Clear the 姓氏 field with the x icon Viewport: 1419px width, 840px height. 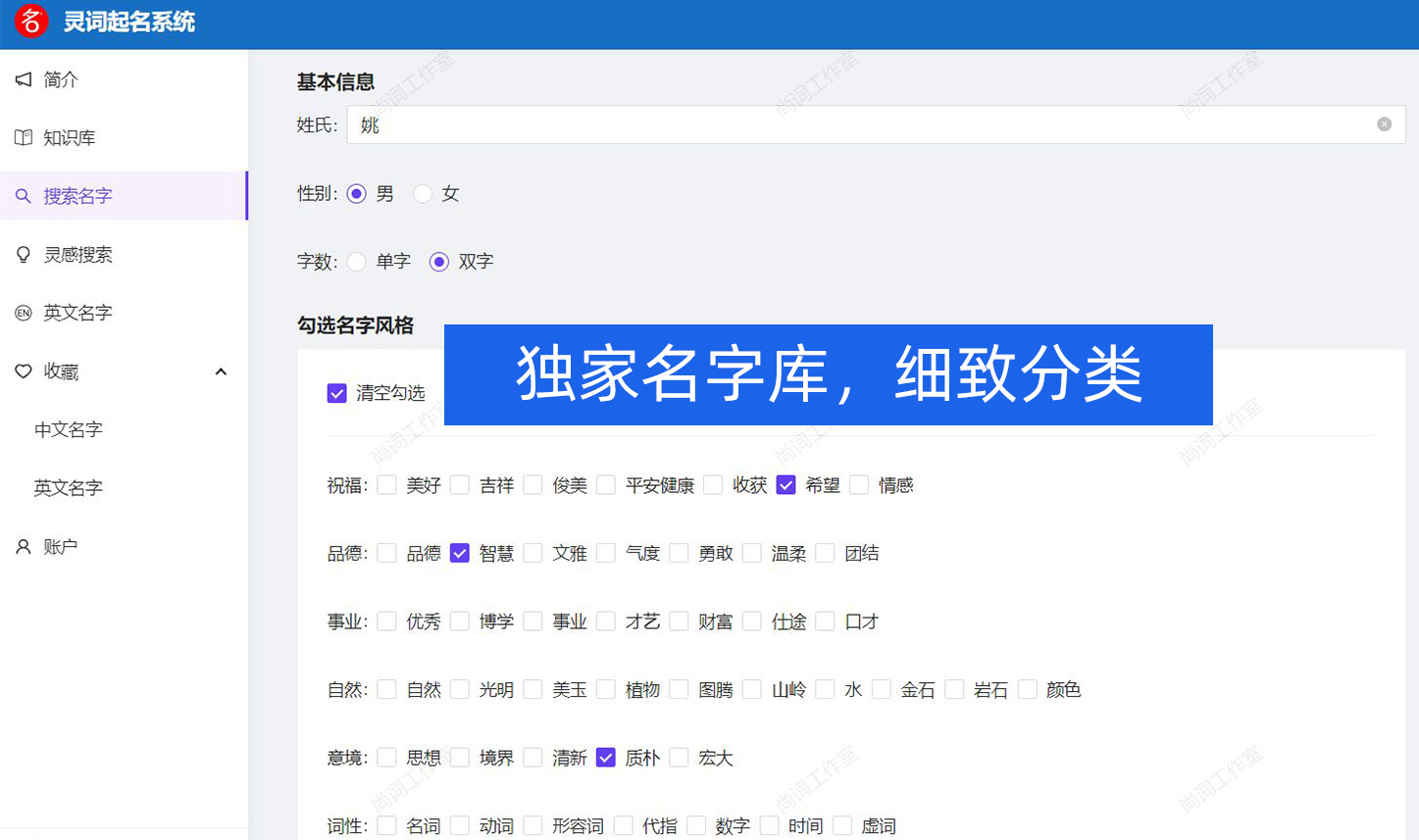(x=1384, y=124)
